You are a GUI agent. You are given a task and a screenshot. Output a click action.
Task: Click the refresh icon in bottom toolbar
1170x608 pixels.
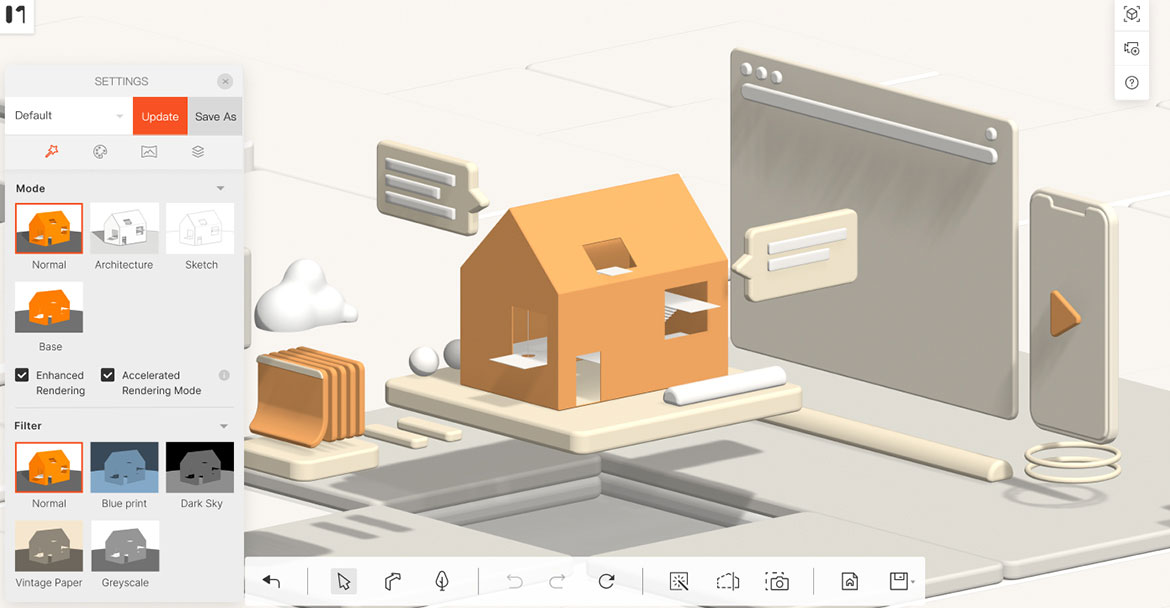pos(606,582)
